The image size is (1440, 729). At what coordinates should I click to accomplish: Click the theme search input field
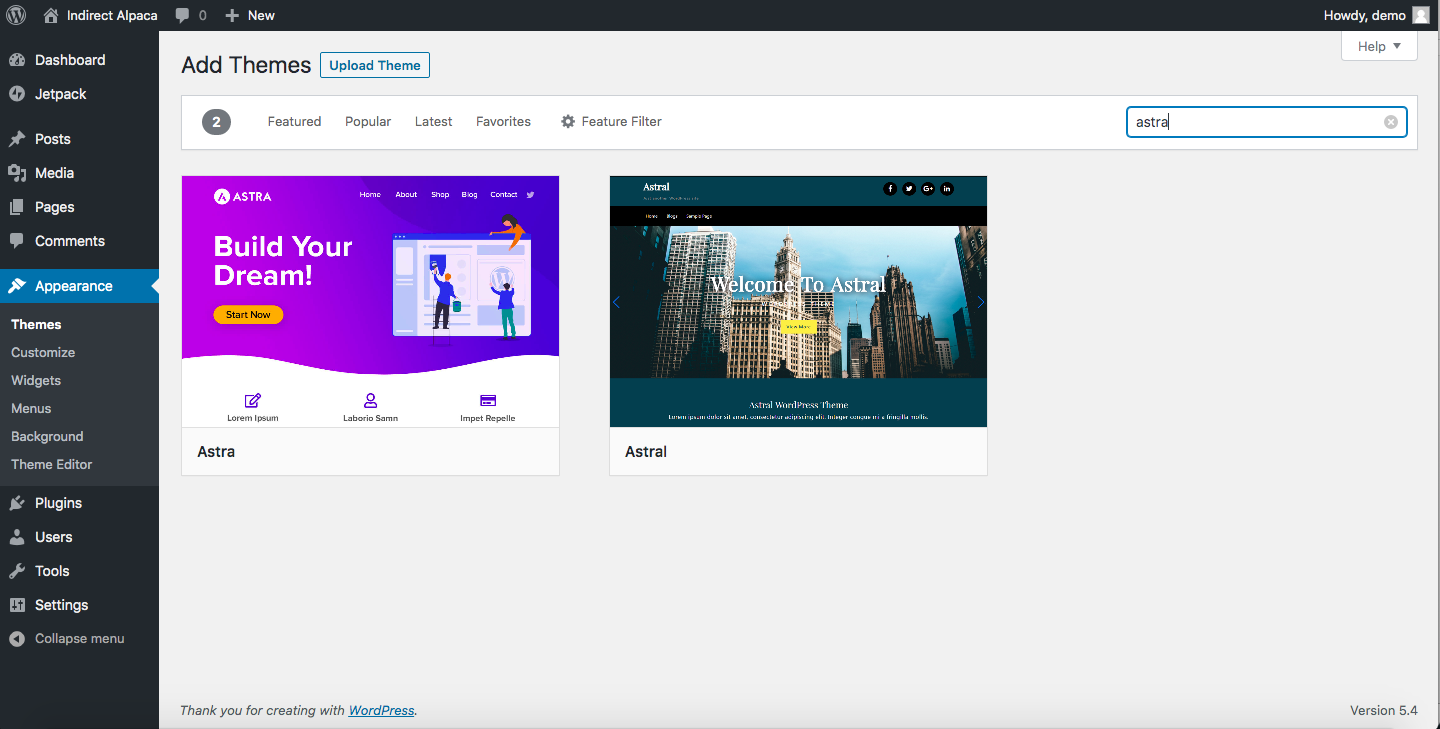click(1266, 122)
